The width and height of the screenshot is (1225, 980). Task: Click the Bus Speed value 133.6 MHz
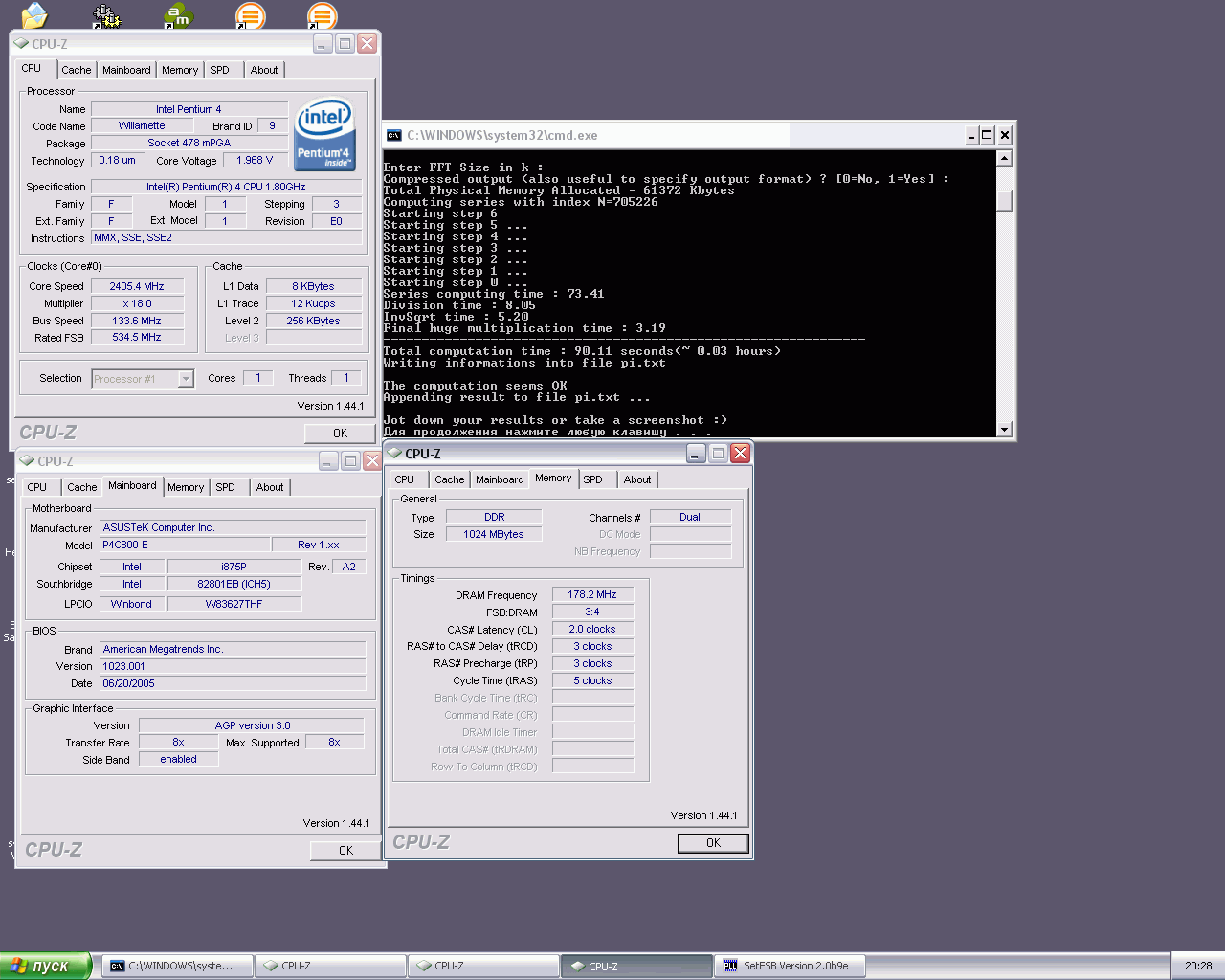coord(137,321)
